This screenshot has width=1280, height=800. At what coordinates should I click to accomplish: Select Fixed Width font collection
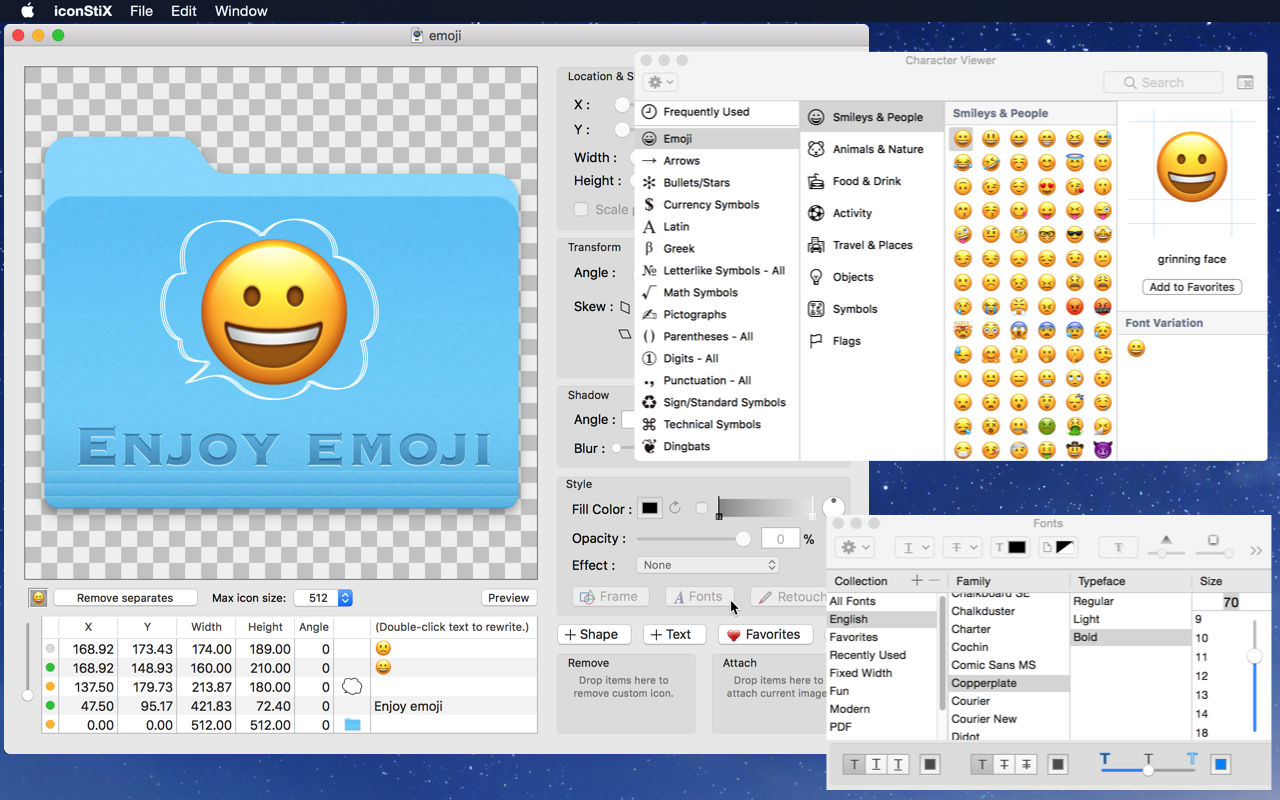point(882,673)
